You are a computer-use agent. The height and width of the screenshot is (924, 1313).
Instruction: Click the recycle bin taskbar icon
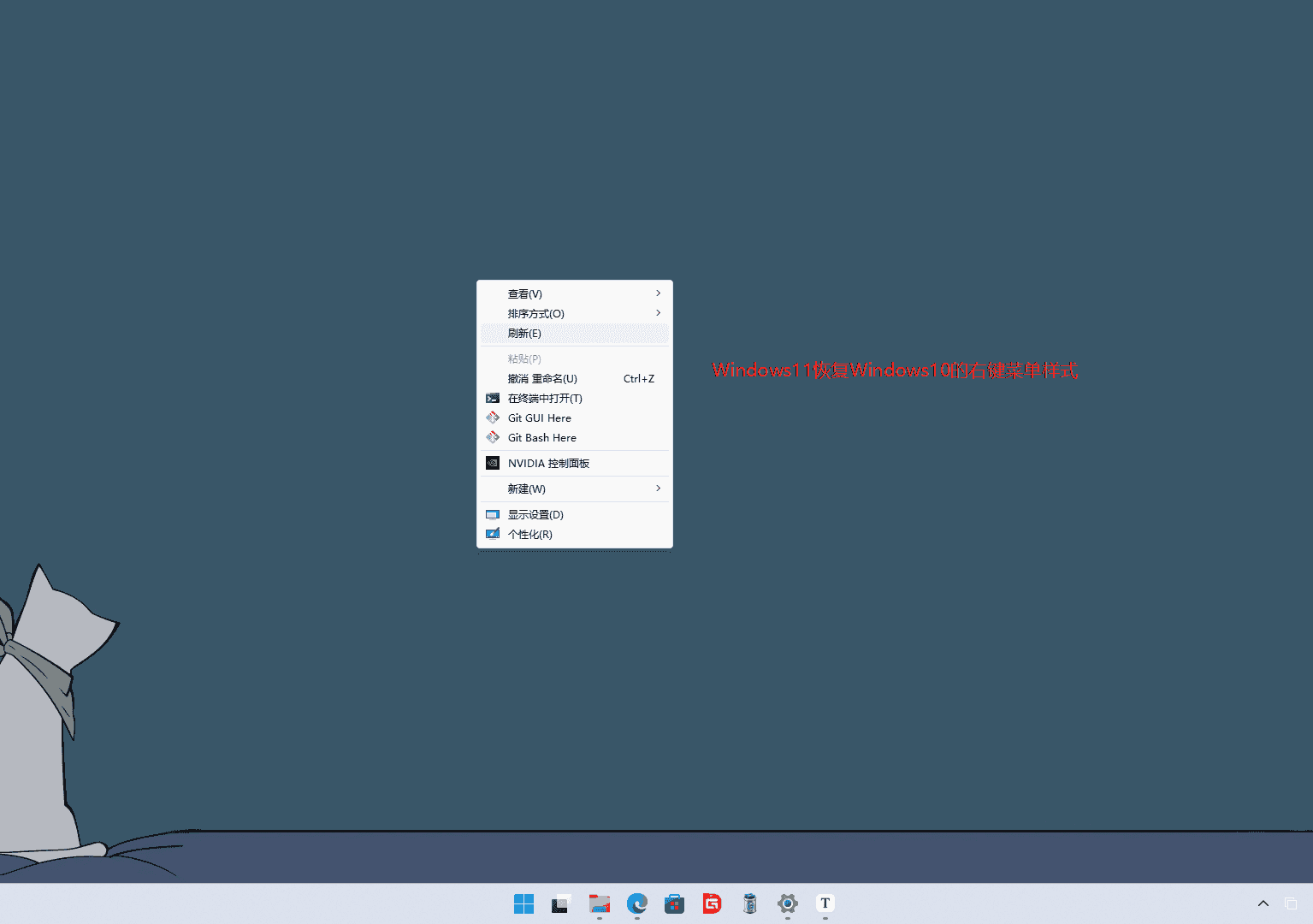(x=750, y=903)
